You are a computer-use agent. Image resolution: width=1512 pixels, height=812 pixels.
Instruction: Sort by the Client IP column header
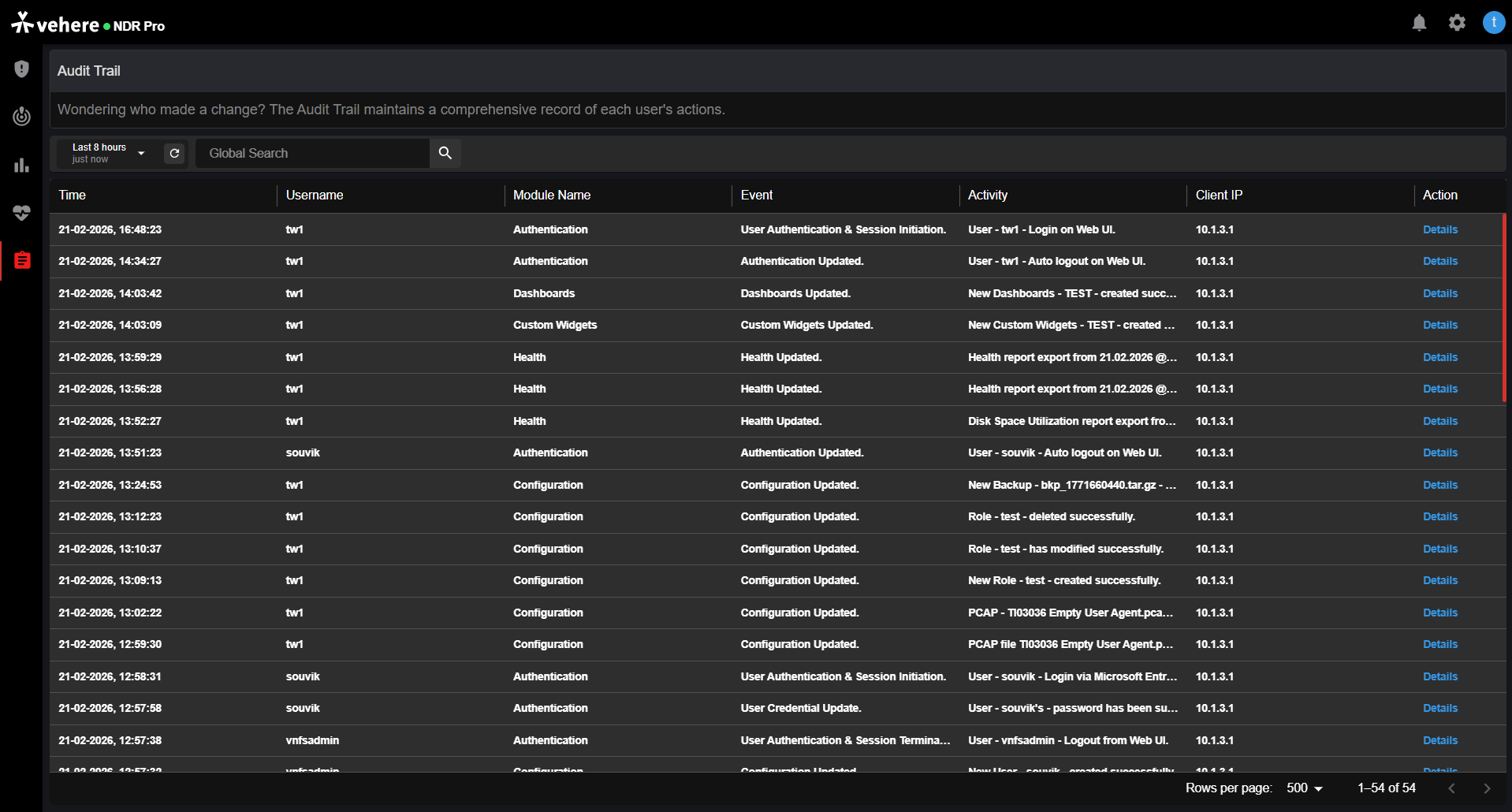pyautogui.click(x=1219, y=195)
